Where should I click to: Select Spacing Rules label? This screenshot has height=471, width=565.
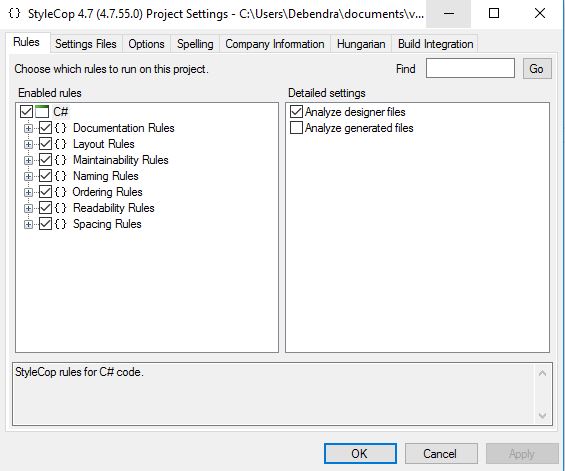click(x=107, y=224)
